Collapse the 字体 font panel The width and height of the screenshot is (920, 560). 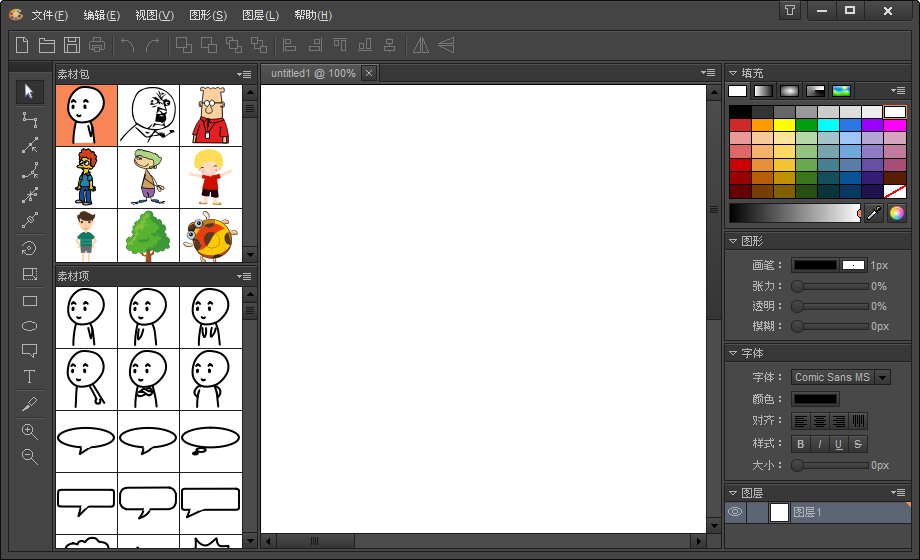coord(733,353)
